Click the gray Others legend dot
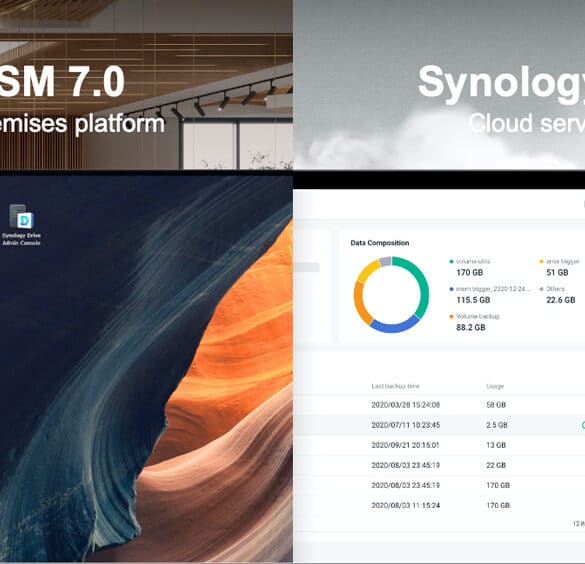585x564 pixels. point(541,289)
